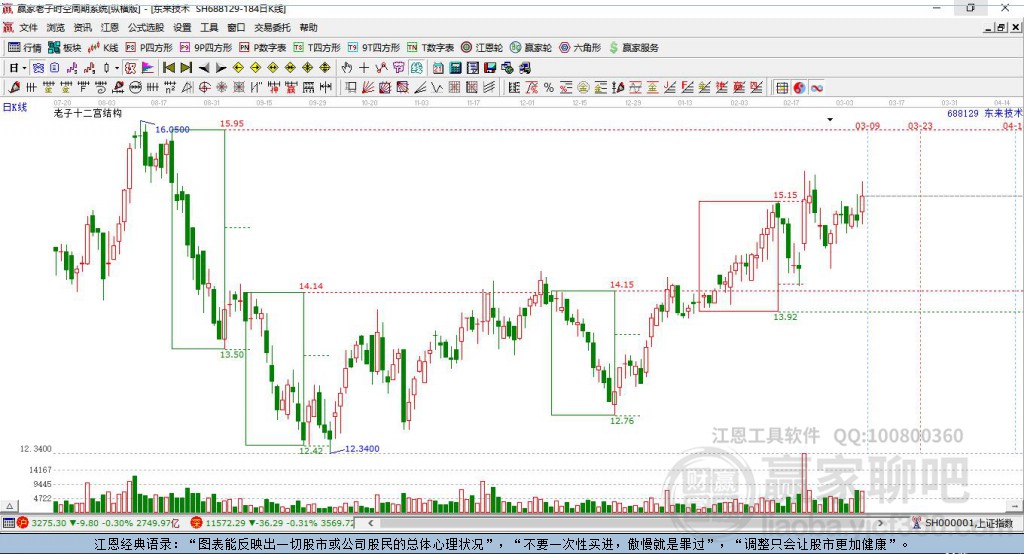The width and height of the screenshot is (1024, 554).
Task: Toggle the colored grid icon
Action: coord(782,88)
